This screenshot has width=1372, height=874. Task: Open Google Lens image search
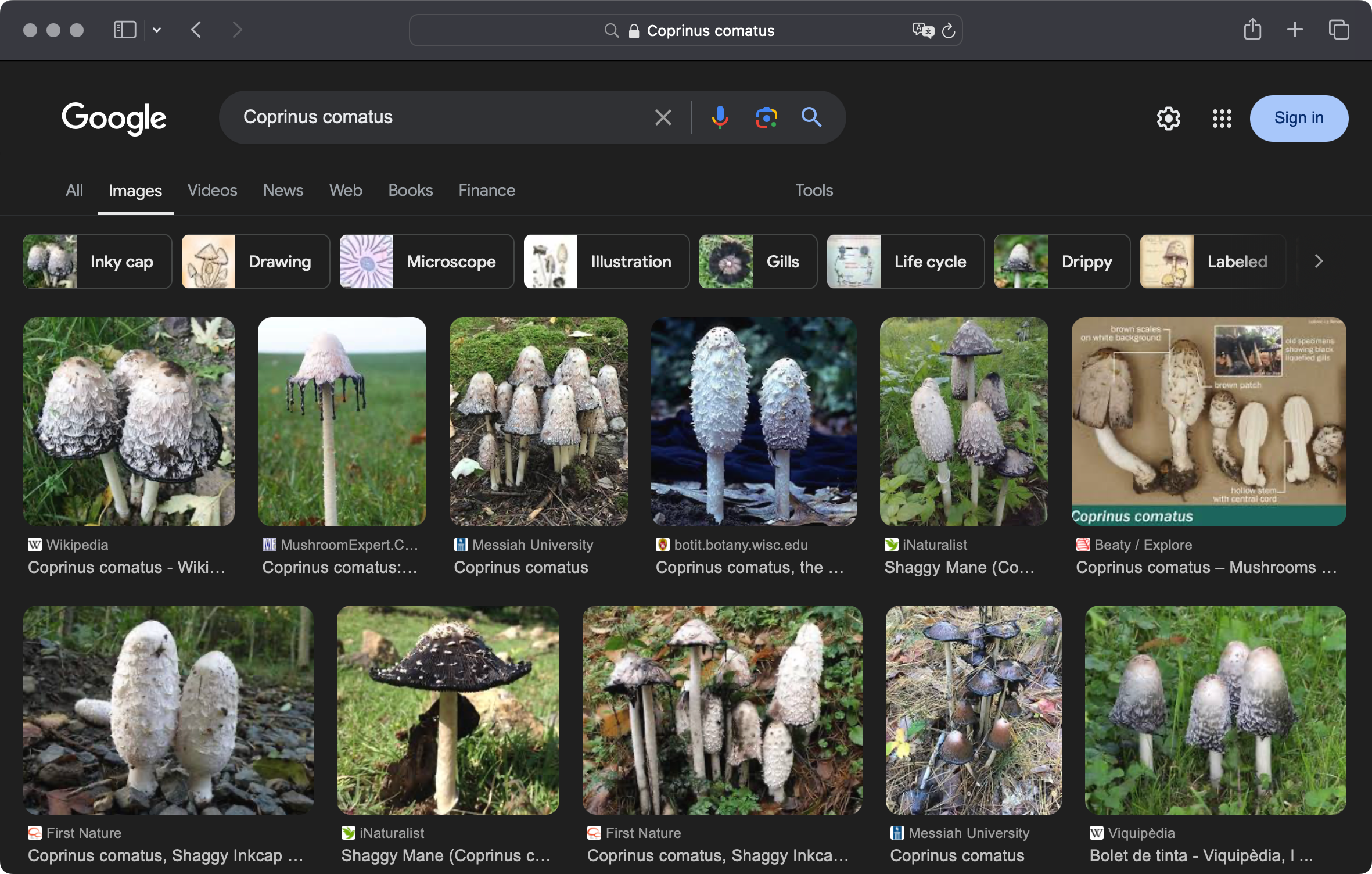(x=766, y=117)
